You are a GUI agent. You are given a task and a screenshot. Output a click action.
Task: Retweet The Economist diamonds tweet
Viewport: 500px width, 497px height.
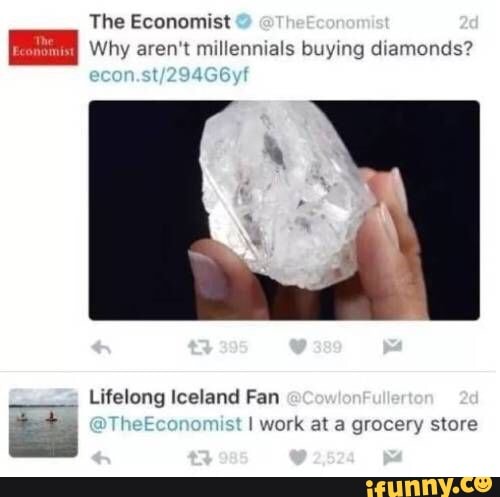point(200,347)
